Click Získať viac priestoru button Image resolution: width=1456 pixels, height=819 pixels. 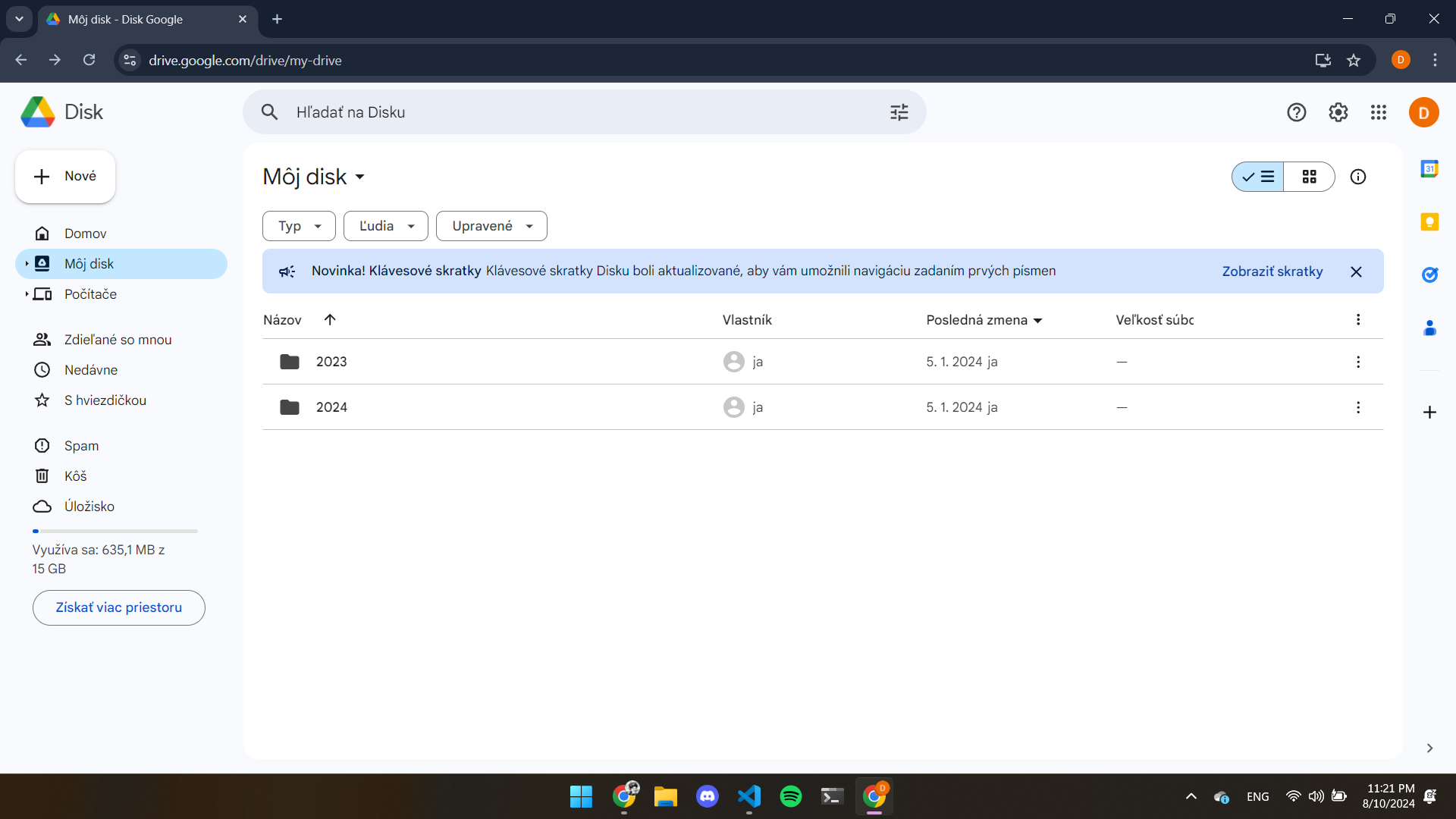[119, 607]
